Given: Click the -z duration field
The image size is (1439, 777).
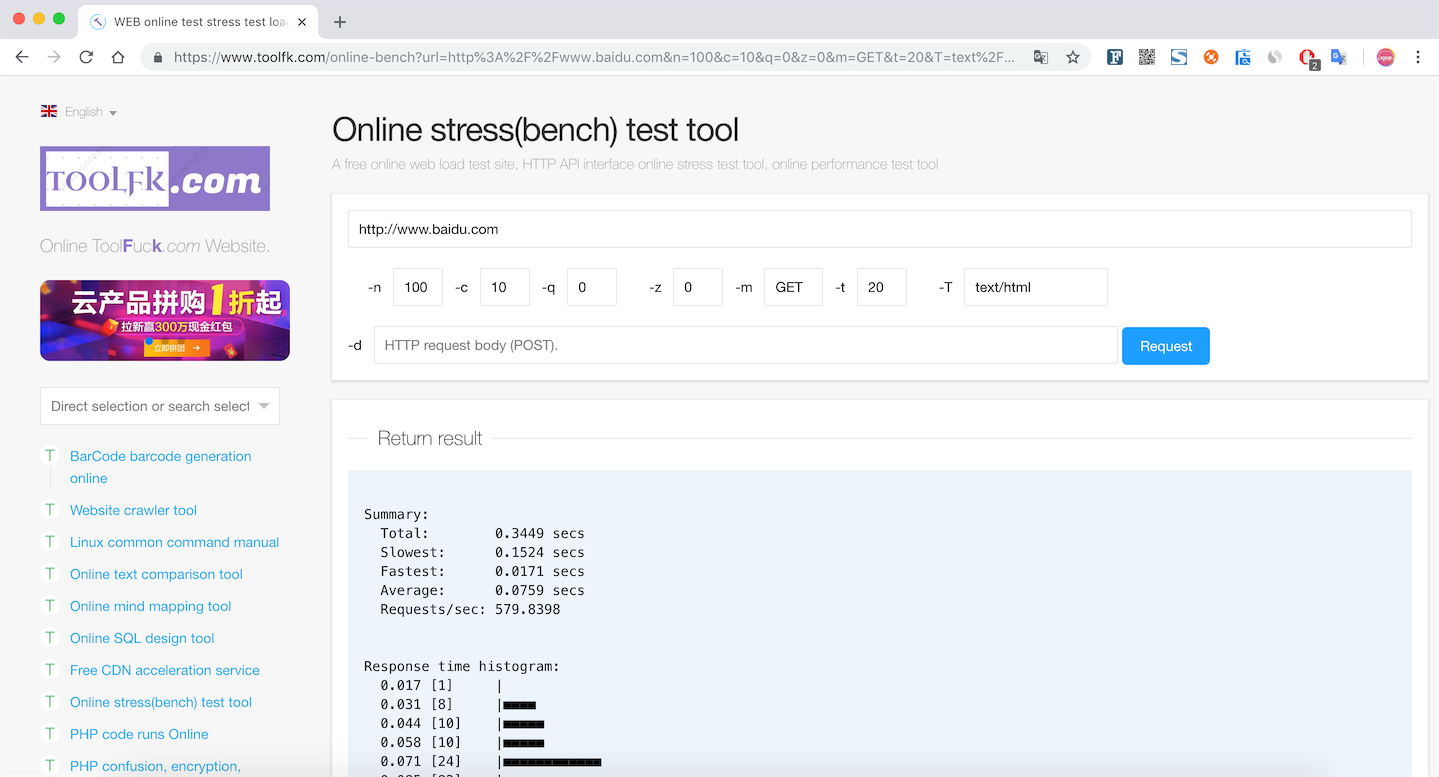Looking at the screenshot, I should point(698,287).
